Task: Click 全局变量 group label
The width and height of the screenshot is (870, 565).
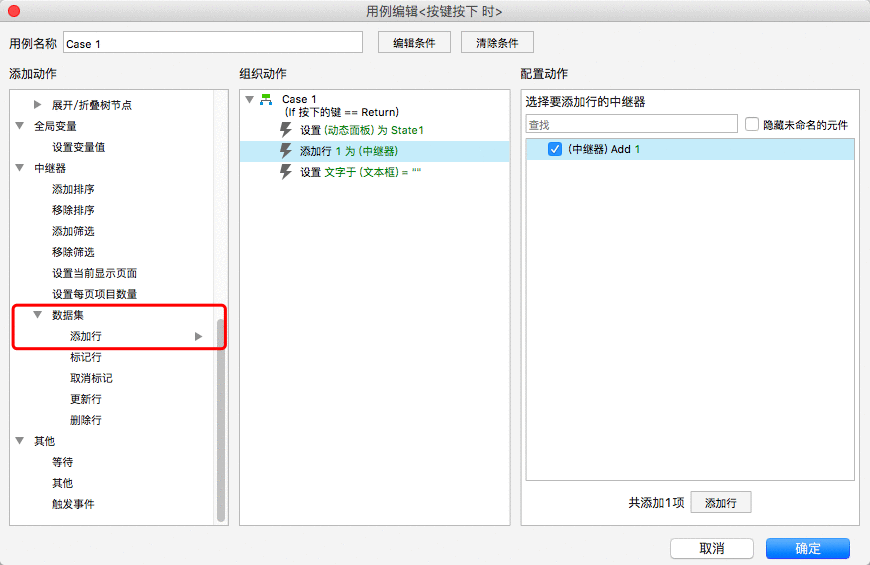Action: pyautogui.click(x=55, y=126)
